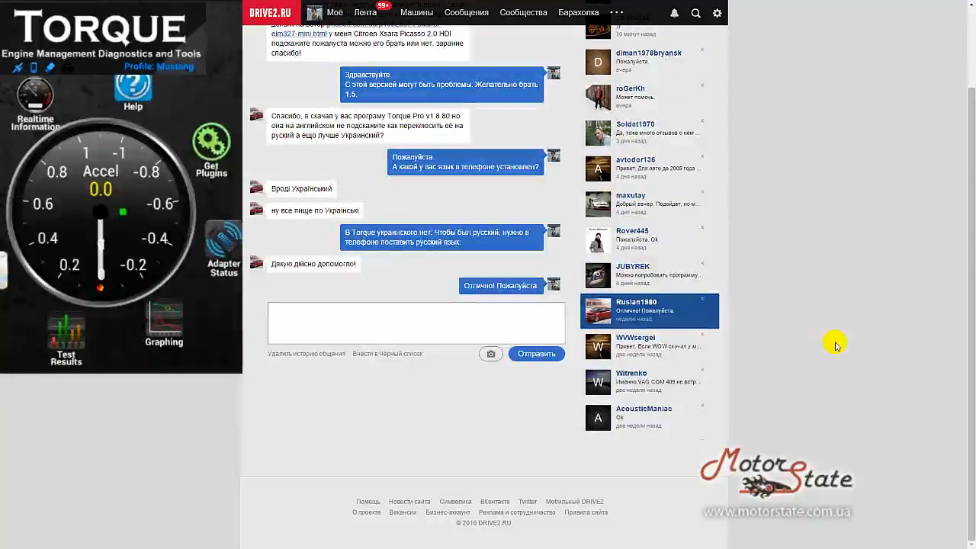This screenshot has height=549, width=976.
Task: Expand the three-dots more menu
Action: (x=616, y=12)
